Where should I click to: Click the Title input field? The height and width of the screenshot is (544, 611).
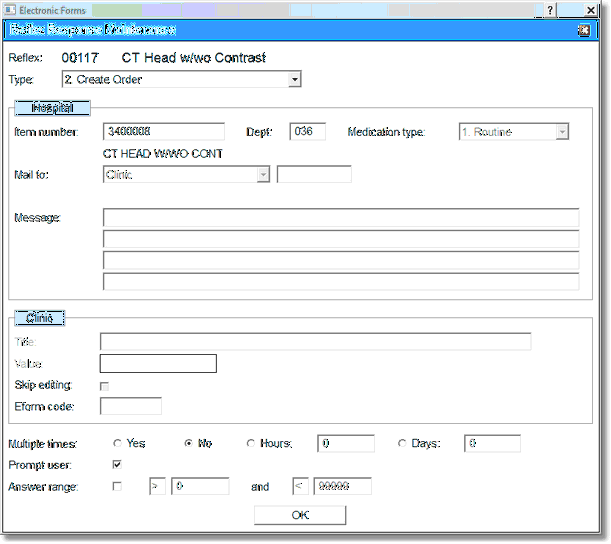[316, 342]
